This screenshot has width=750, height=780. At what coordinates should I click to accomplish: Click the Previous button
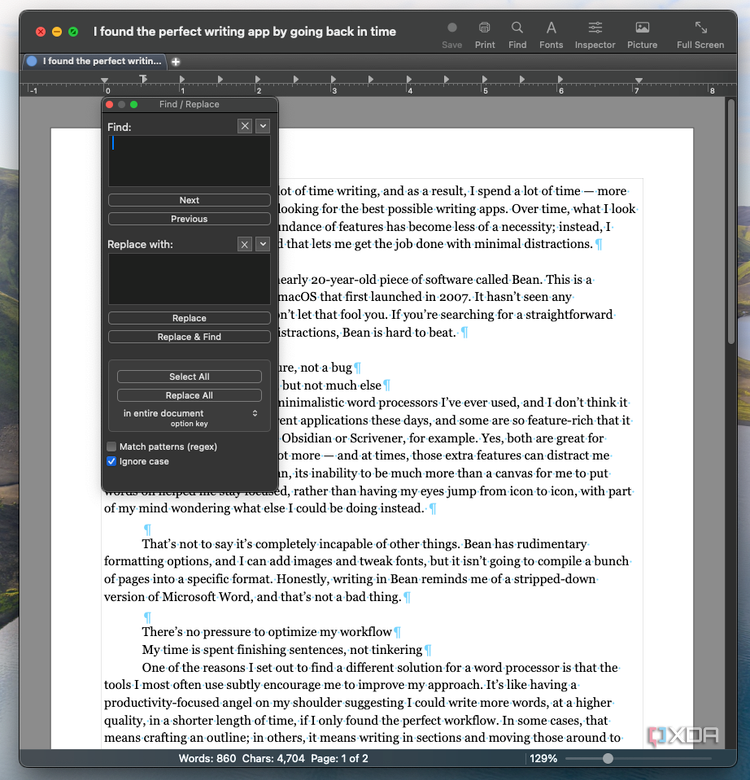[x=189, y=219]
